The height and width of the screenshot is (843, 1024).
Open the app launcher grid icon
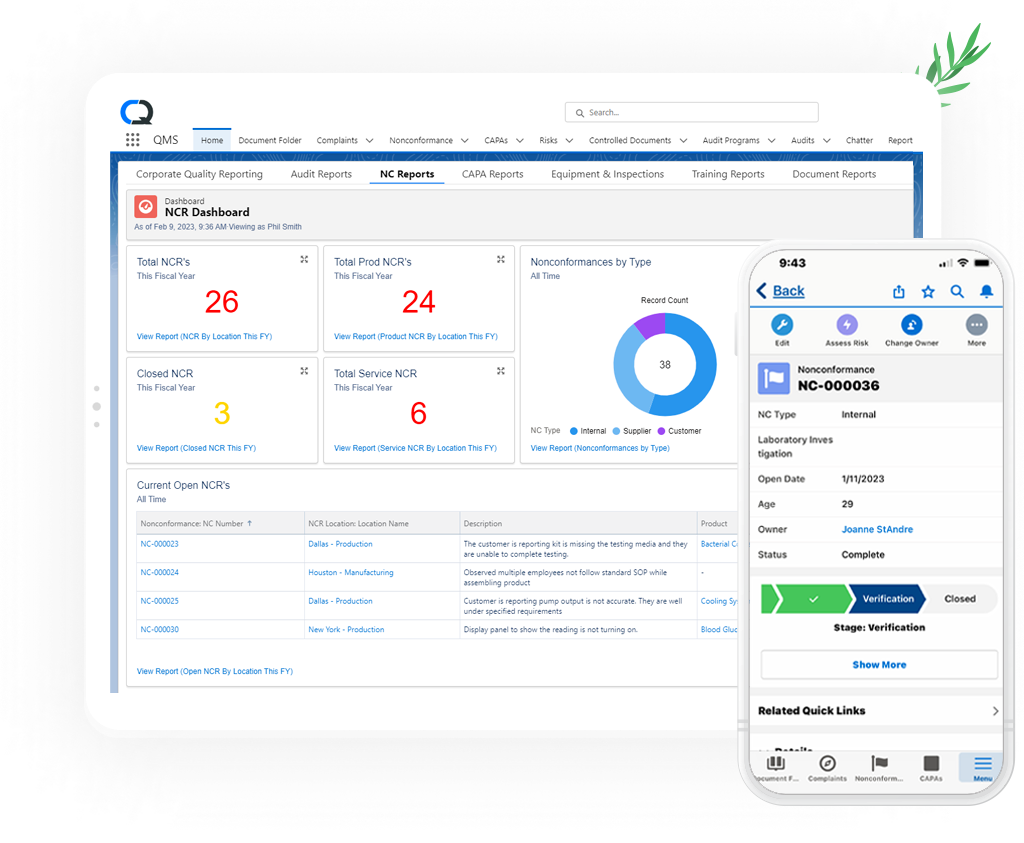[x=132, y=140]
